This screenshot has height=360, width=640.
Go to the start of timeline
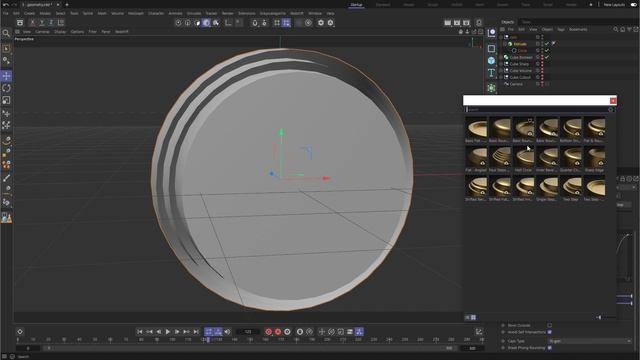(x=140, y=332)
